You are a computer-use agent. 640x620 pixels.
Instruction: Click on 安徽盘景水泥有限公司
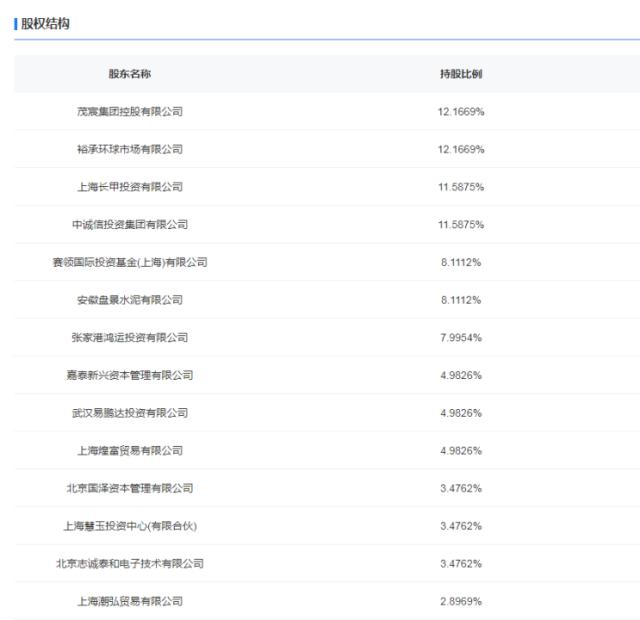(130, 300)
